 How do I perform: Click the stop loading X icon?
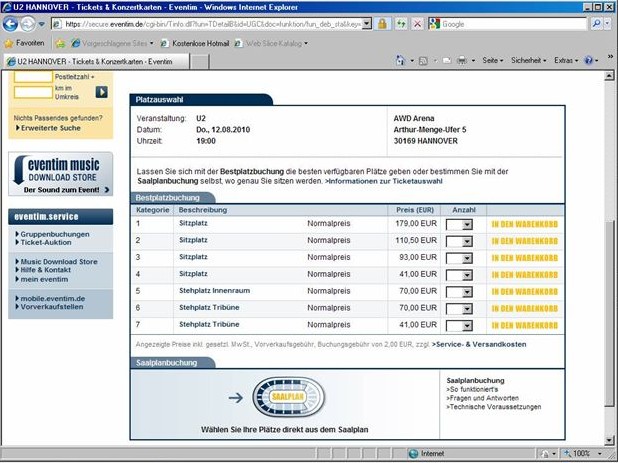417,23
